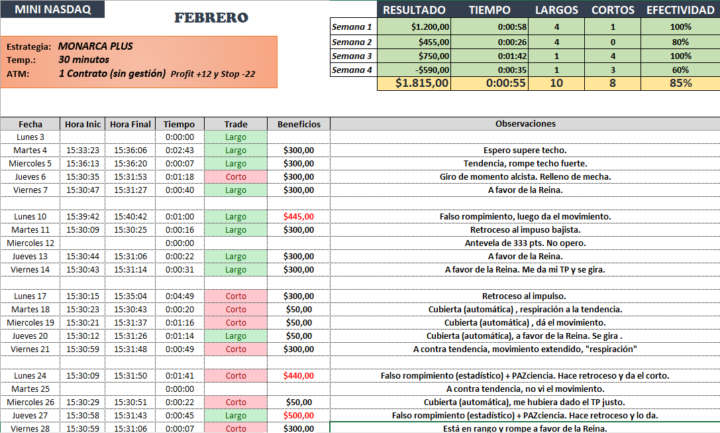The width and height of the screenshot is (720, 433).
Task: Select Jueves 13 duration 0:00:22
Action: [x=180, y=257]
